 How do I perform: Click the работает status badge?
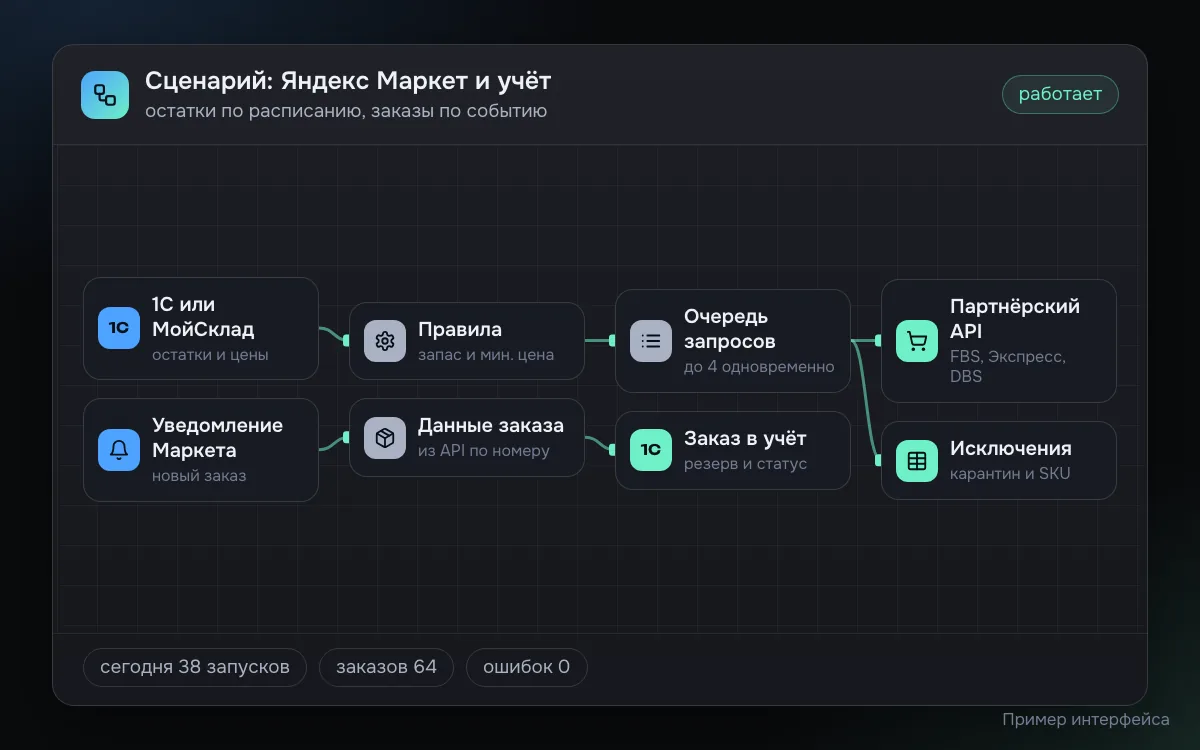click(1060, 94)
